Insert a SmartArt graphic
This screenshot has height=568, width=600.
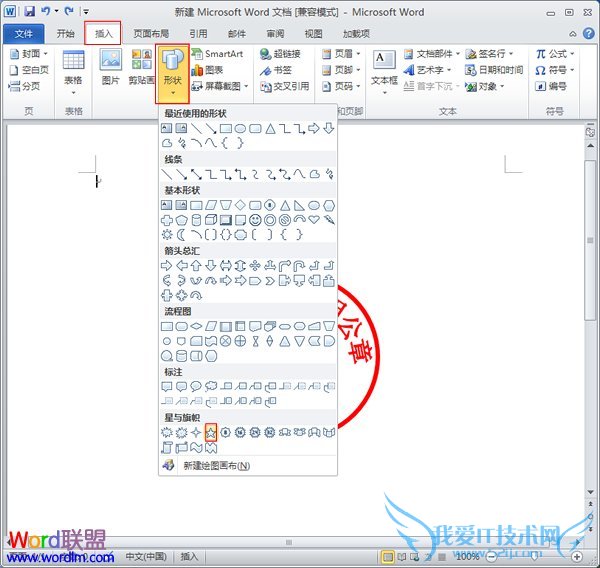click(217, 54)
